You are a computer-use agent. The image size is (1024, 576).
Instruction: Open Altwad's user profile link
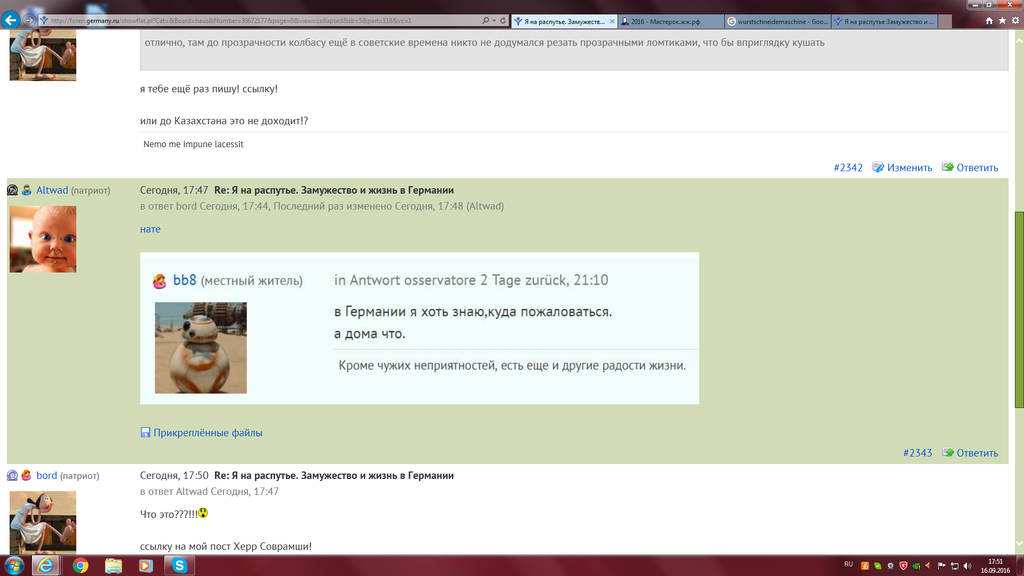tap(52, 190)
